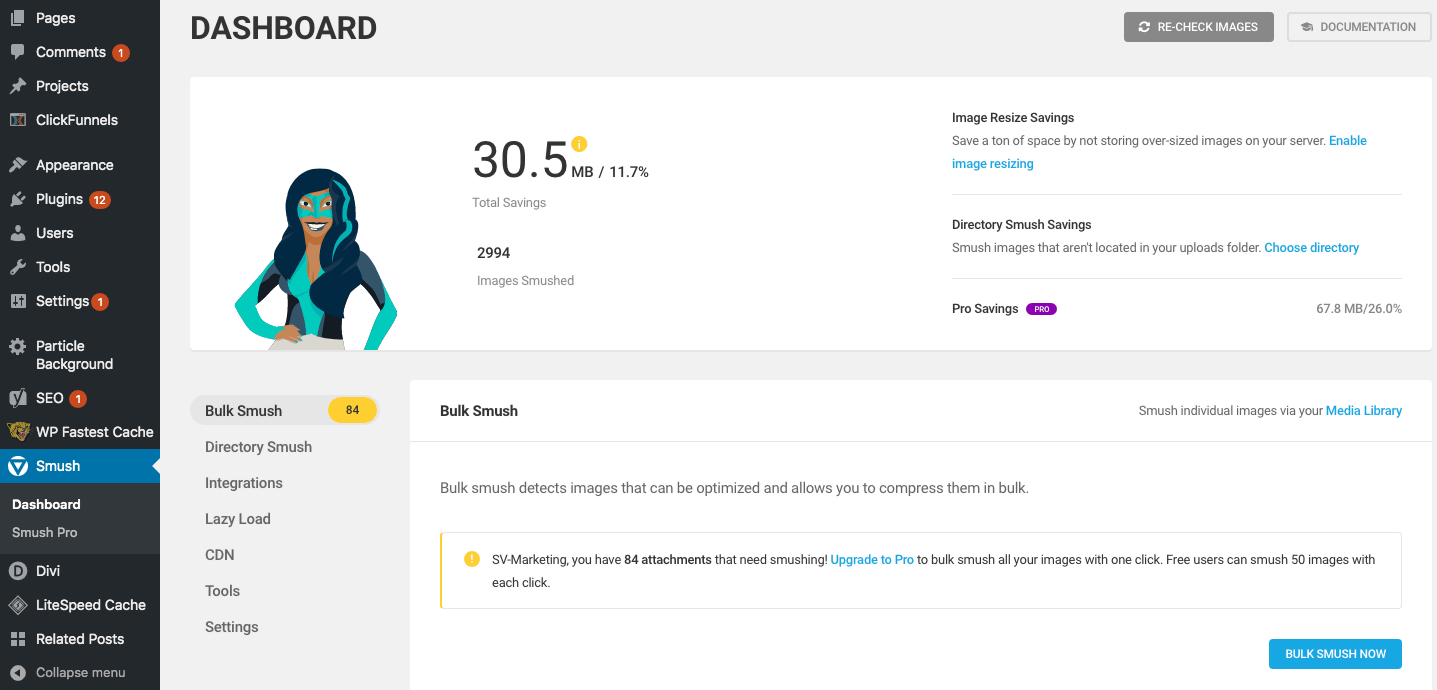The image size is (1437, 690).
Task: Open WP Fastest Cache menu label
Action: pos(95,432)
